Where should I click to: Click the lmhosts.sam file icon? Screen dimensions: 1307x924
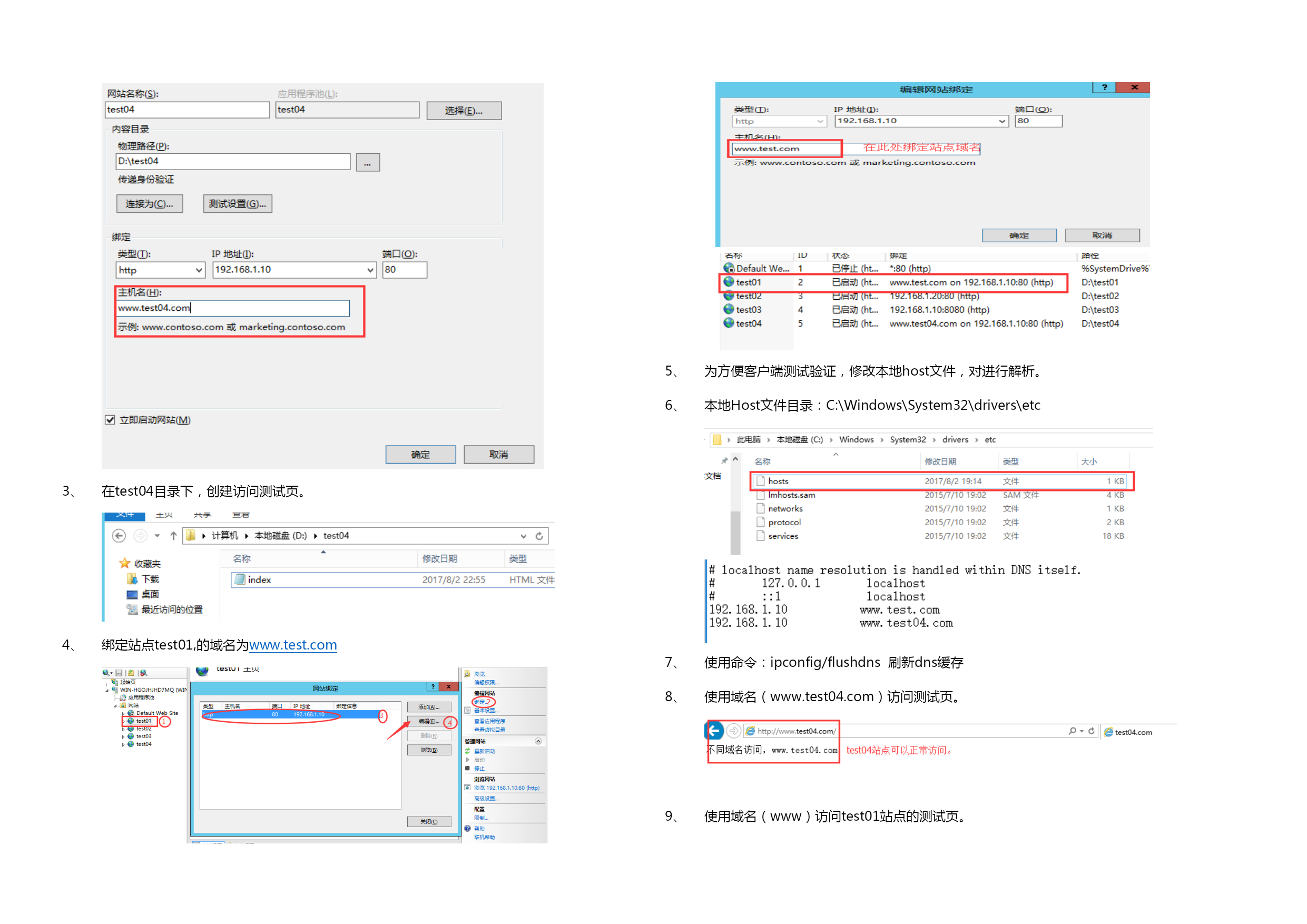tap(761, 495)
